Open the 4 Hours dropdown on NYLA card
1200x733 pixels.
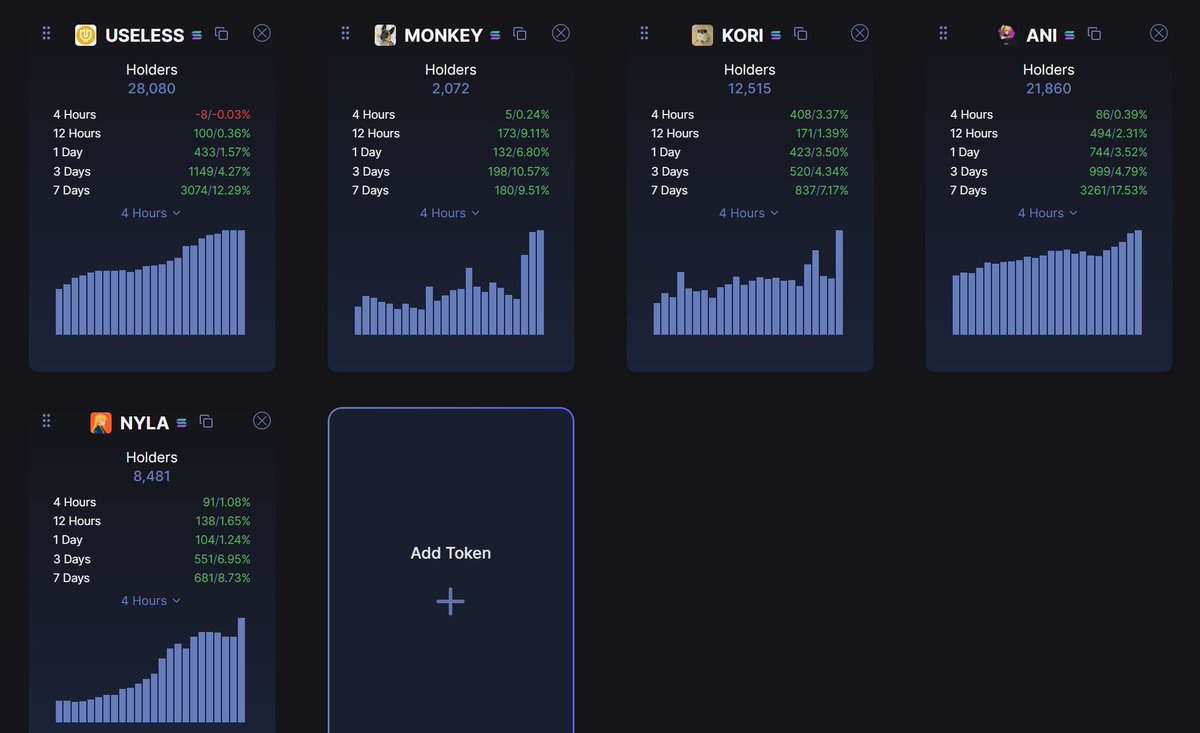150,600
